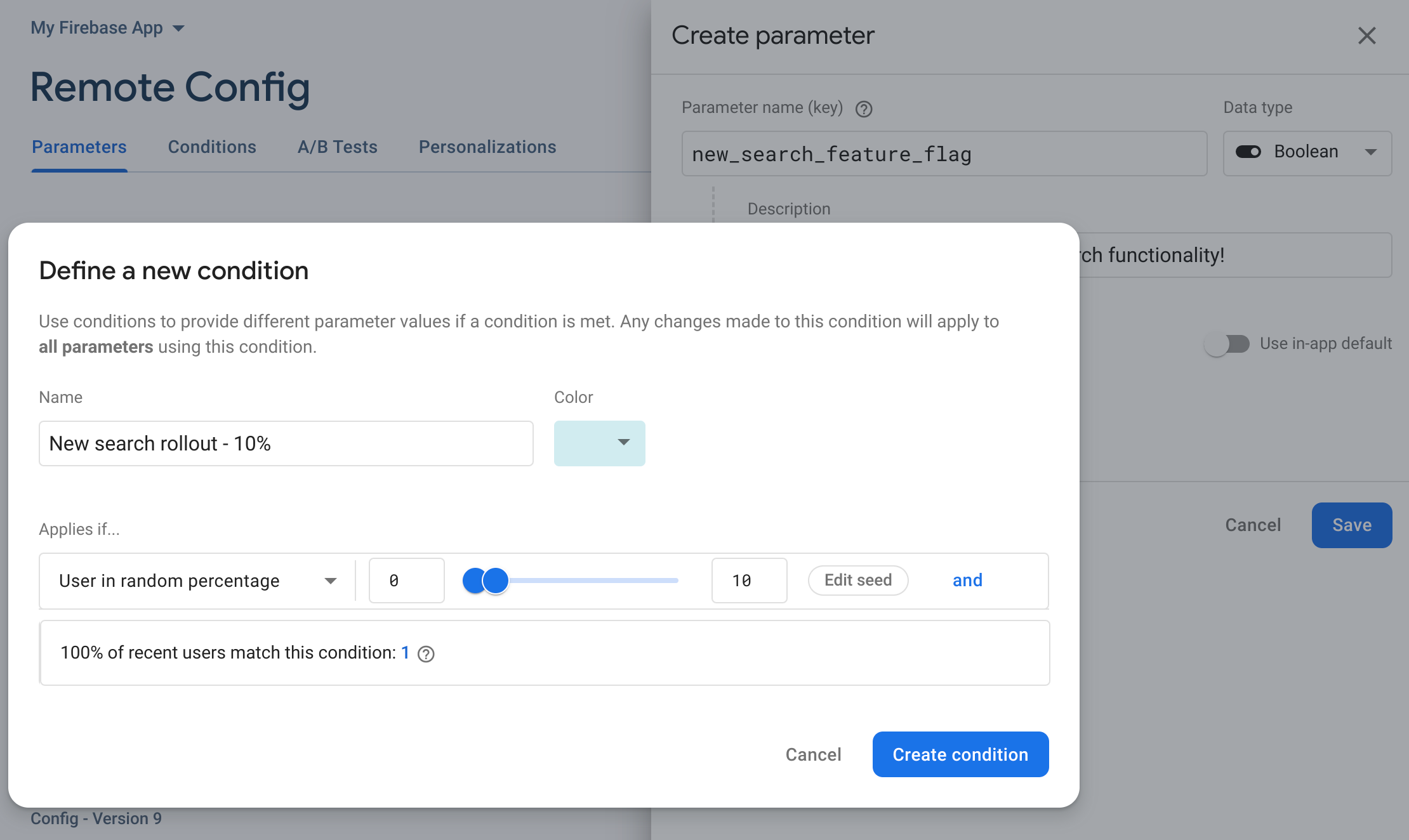The width and height of the screenshot is (1409, 840).
Task: Toggle the Boolean data type switch
Action: pos(1246,153)
